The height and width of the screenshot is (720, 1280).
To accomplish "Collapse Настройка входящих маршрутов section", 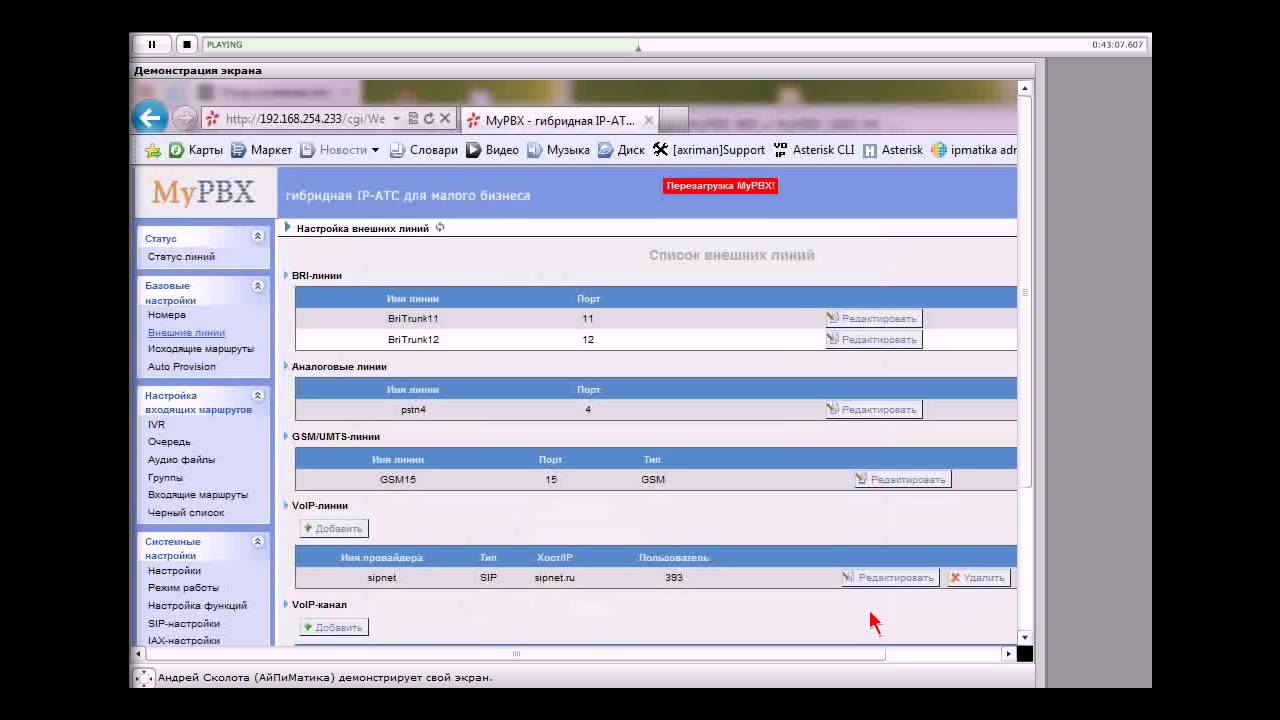I will coord(257,396).
